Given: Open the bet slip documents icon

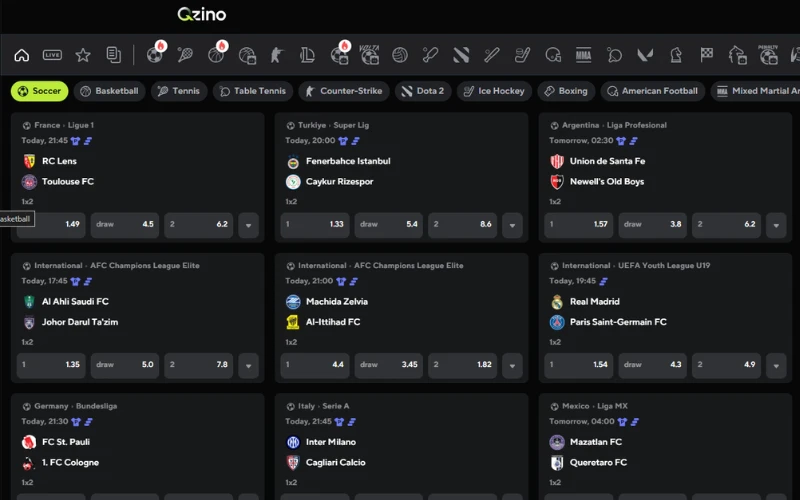Looking at the screenshot, I should (113, 55).
